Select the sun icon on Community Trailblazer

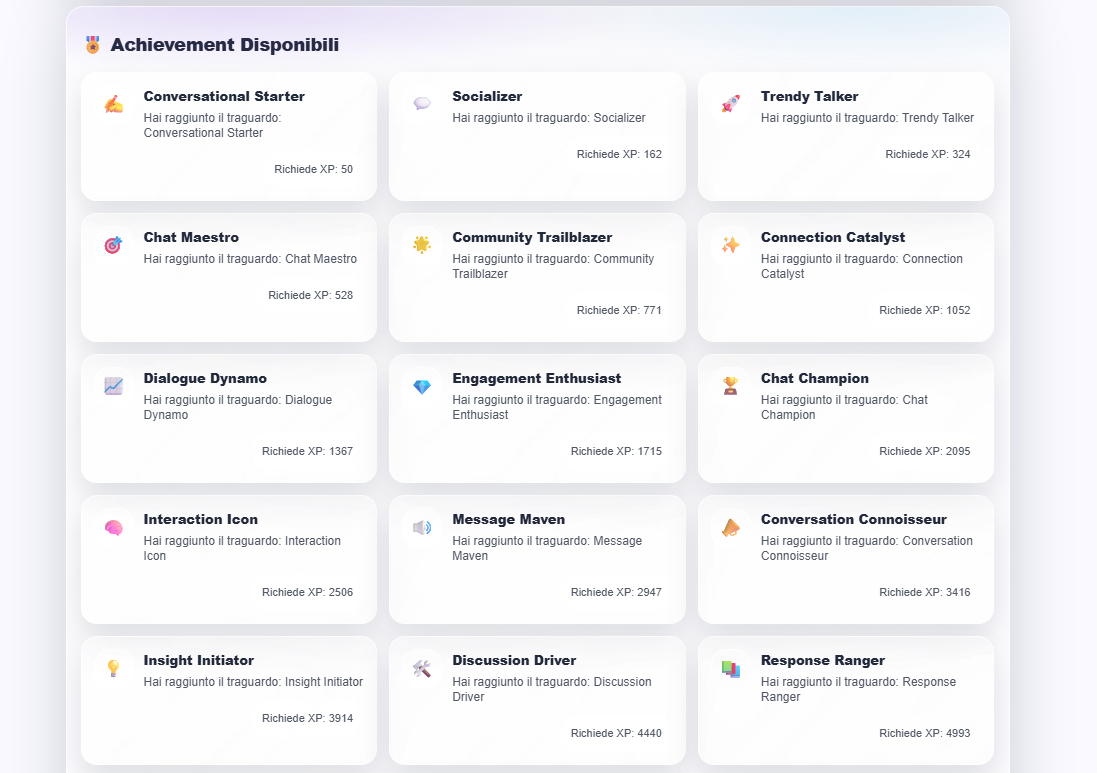point(421,244)
